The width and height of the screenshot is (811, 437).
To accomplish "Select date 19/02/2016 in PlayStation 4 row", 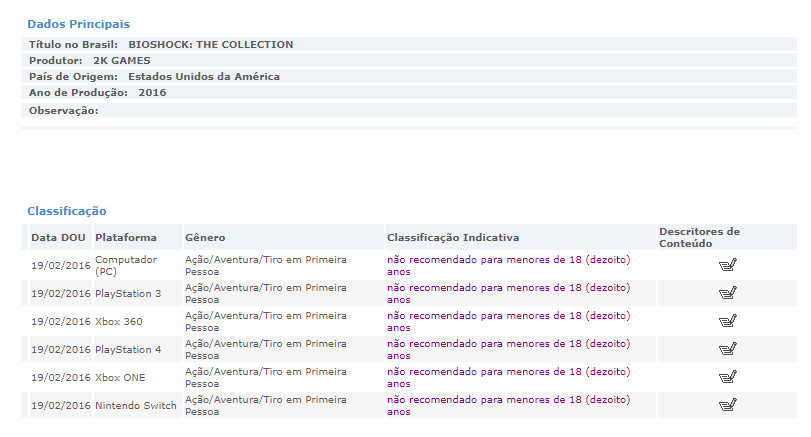I will coord(61,349).
